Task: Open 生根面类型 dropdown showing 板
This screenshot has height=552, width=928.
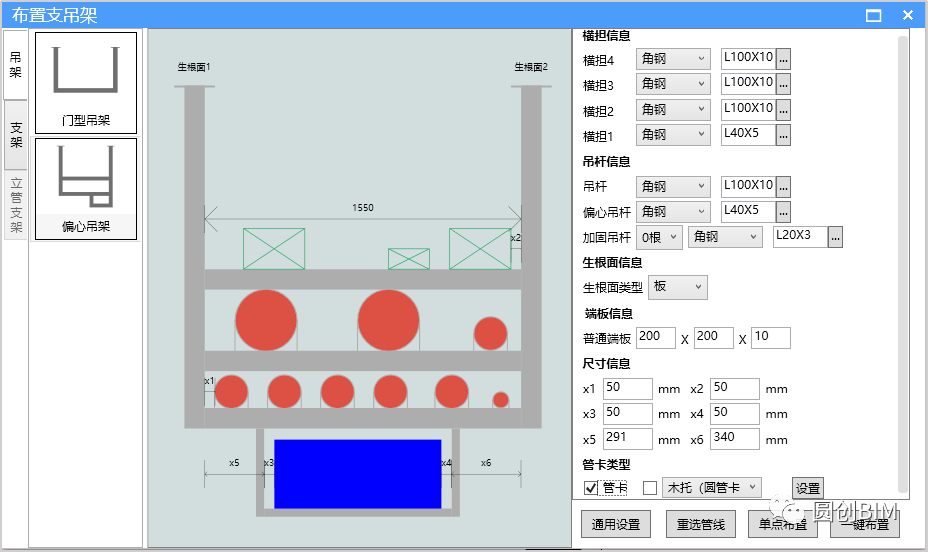Action: point(678,287)
